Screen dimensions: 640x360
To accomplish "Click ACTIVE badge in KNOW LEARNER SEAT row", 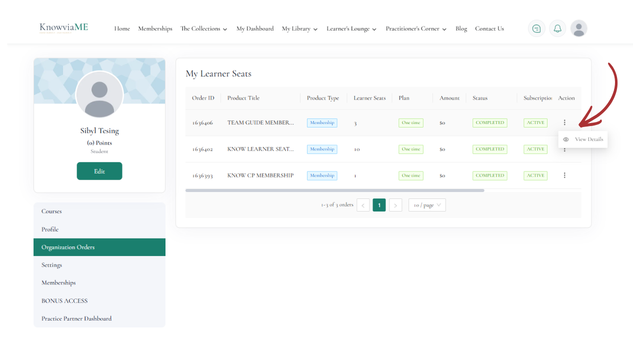I will click(x=536, y=149).
